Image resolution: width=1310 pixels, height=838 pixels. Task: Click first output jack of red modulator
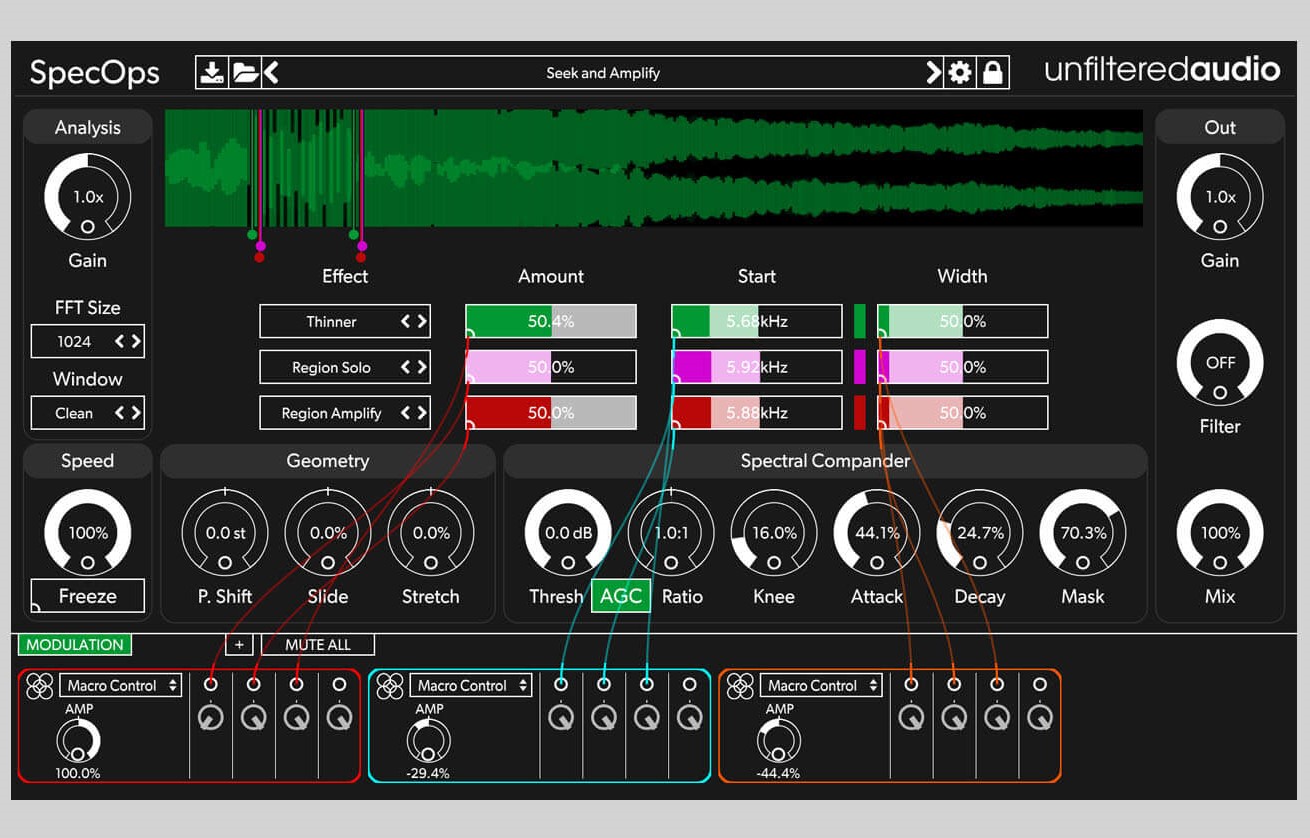(210, 684)
